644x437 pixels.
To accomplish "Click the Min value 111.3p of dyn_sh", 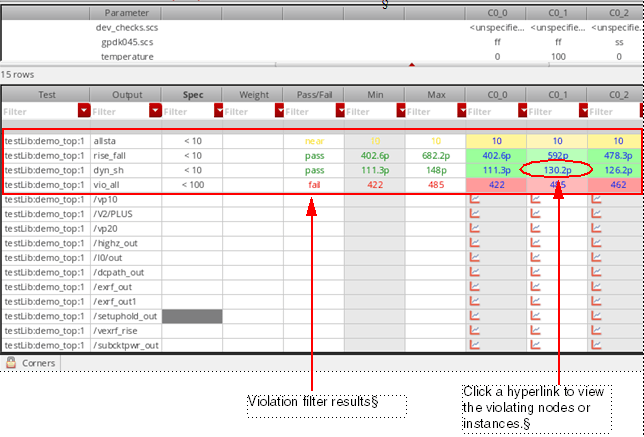I will 375,170.
